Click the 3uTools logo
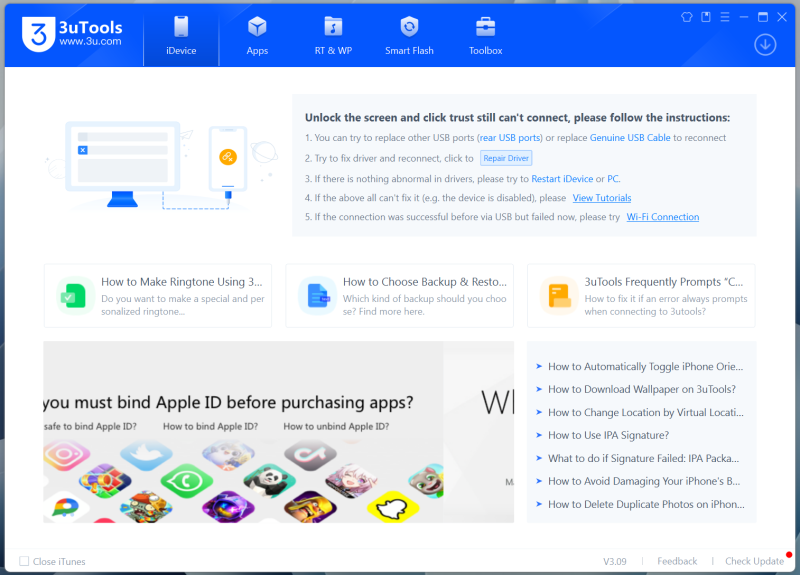Image resolution: width=800 pixels, height=575 pixels. [x=72, y=34]
